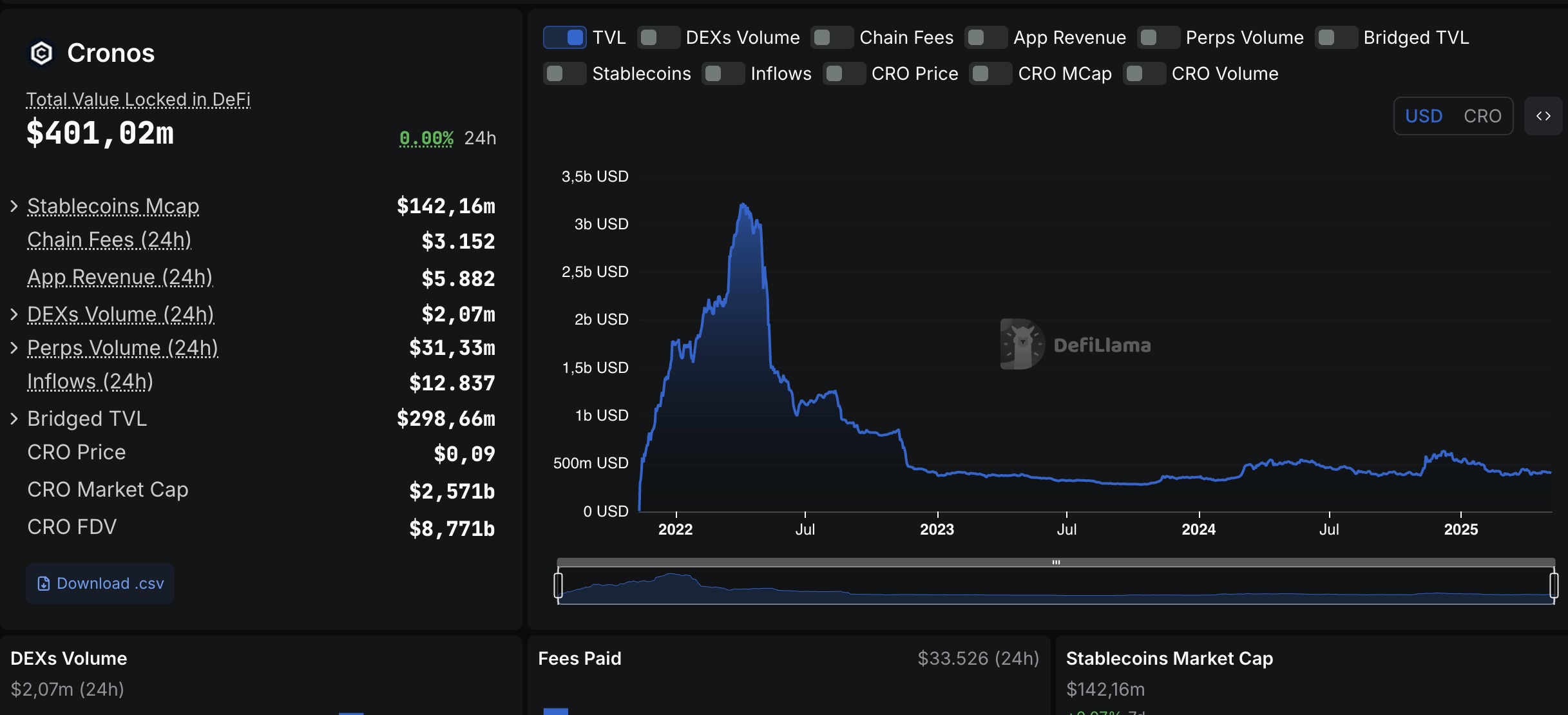The image size is (1568, 715).
Task: Enable the DEXs Volume toggle
Action: click(658, 37)
